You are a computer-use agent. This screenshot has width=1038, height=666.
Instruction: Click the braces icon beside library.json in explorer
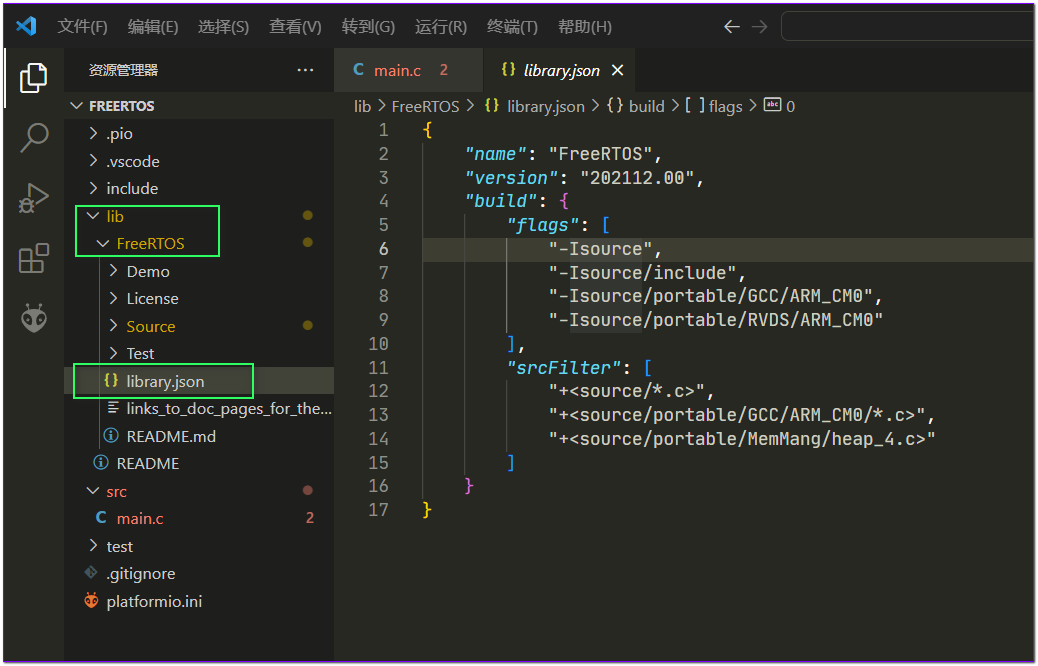click(x=111, y=381)
